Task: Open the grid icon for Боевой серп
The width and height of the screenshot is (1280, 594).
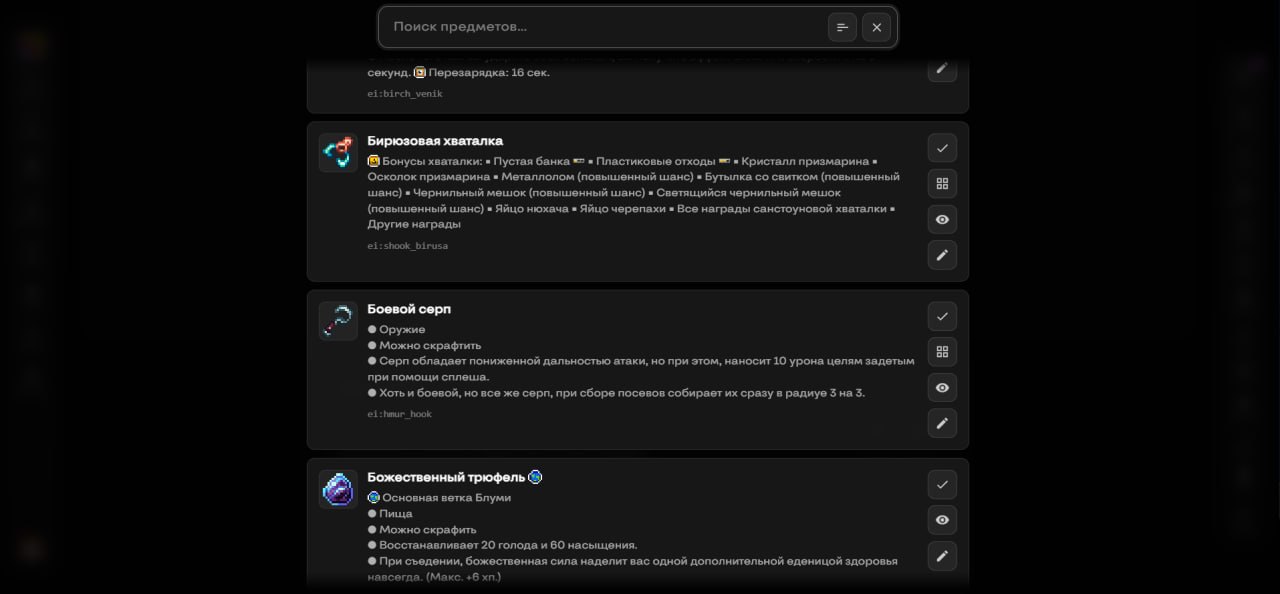Action: click(x=942, y=352)
